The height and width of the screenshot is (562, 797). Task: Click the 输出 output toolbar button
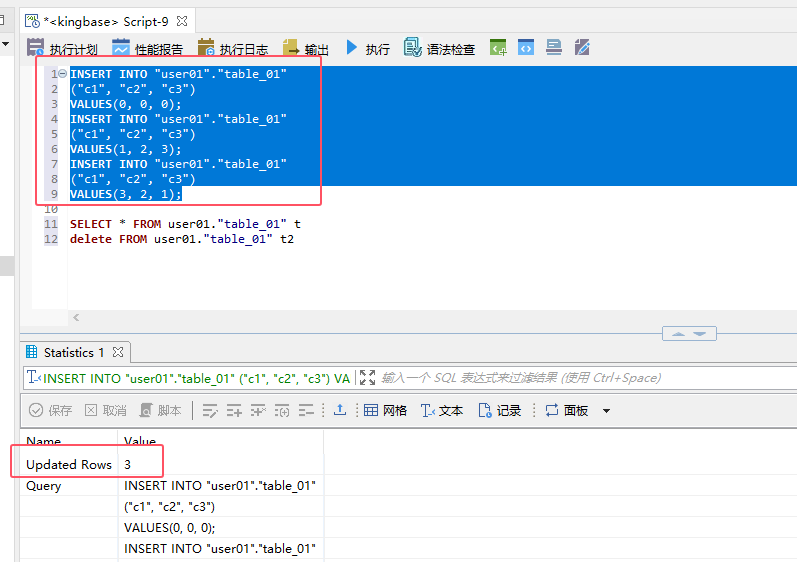[306, 48]
